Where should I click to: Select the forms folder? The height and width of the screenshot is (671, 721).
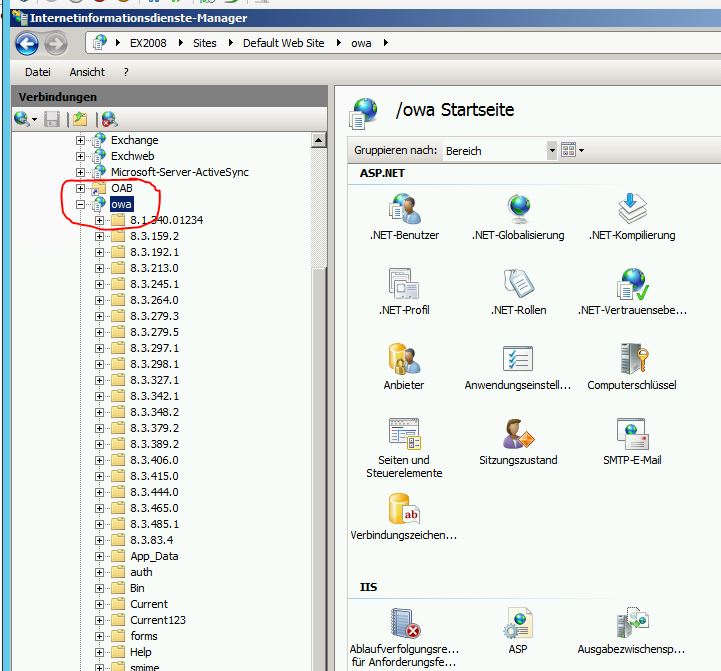point(144,636)
